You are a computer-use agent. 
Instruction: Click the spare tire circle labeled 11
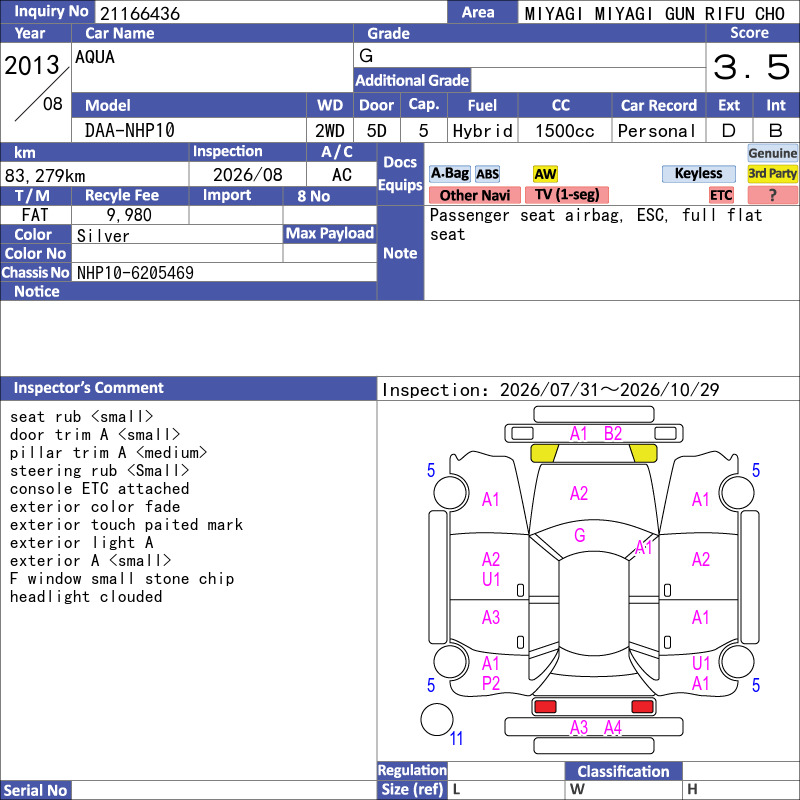pos(437,719)
